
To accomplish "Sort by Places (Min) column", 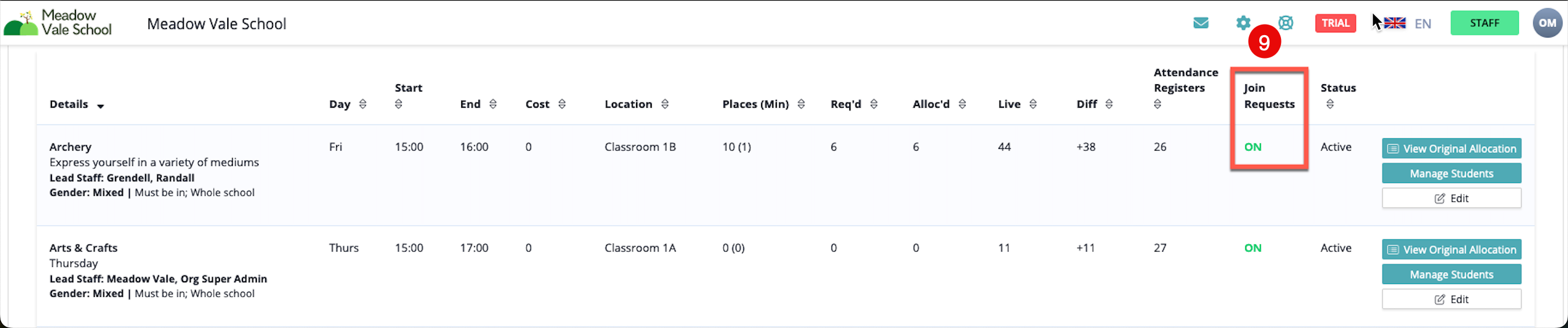I will pyautogui.click(x=801, y=104).
